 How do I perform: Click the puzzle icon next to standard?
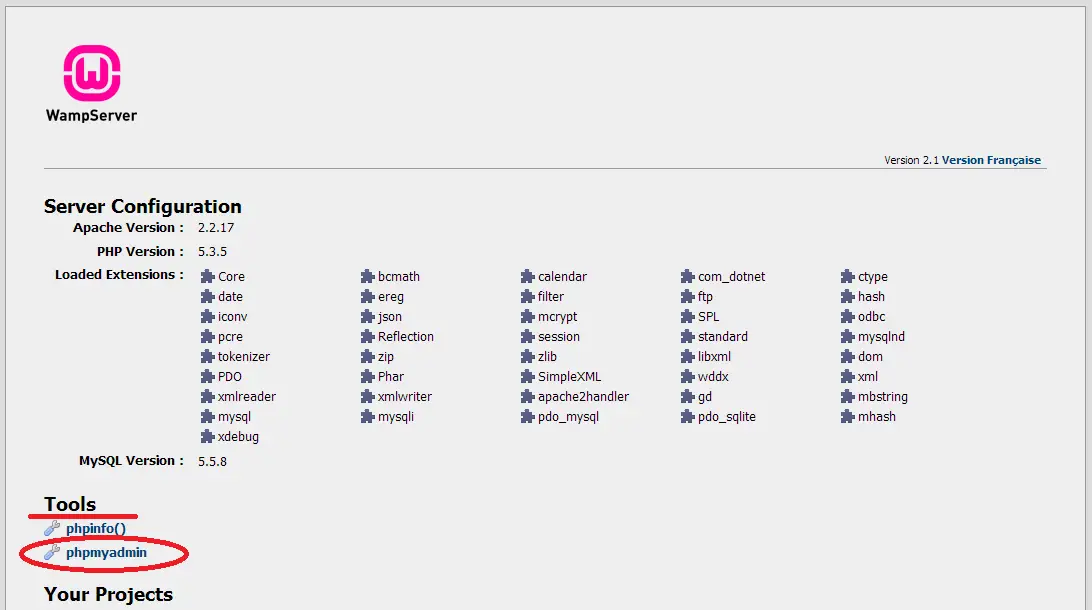coord(688,337)
